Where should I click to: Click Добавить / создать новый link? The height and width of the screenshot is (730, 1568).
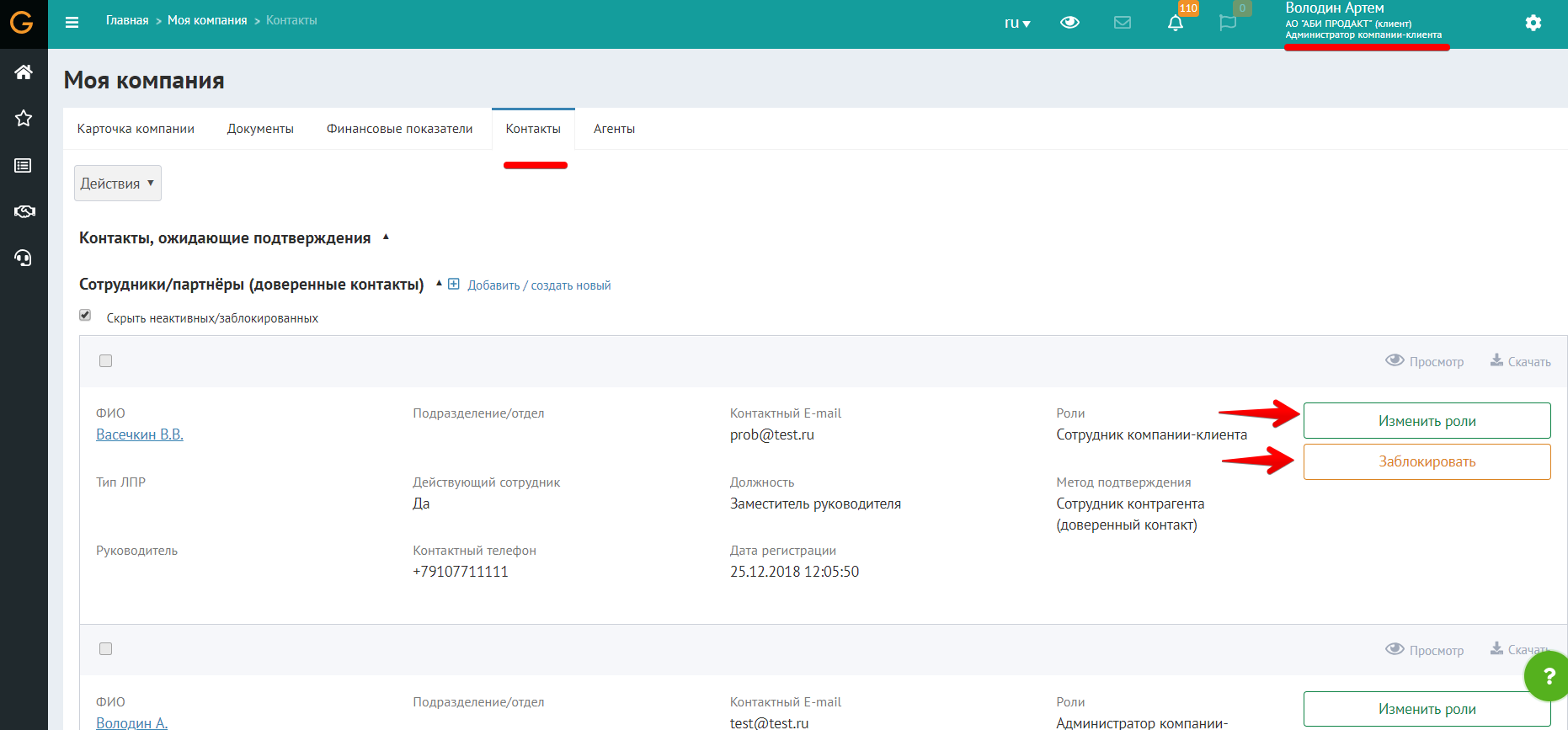(539, 285)
